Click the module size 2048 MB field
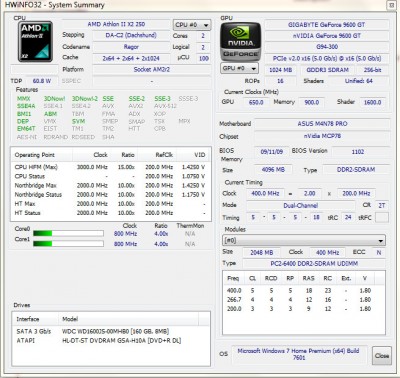 point(262,253)
